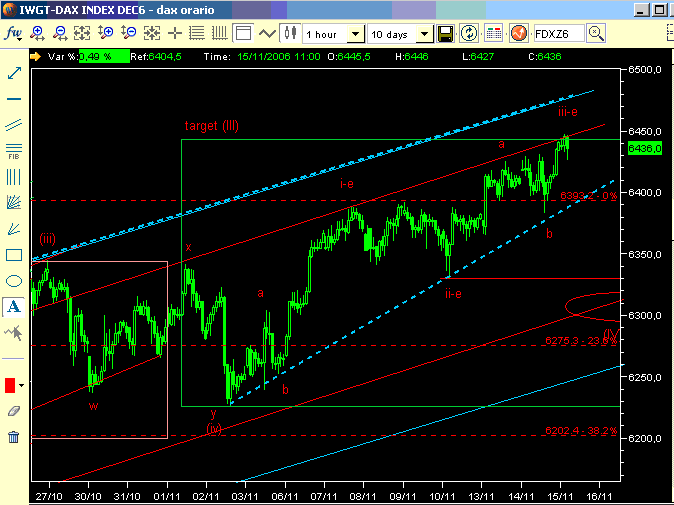Click the 13/11 date axis label
The height and width of the screenshot is (505, 674).
coord(481,496)
